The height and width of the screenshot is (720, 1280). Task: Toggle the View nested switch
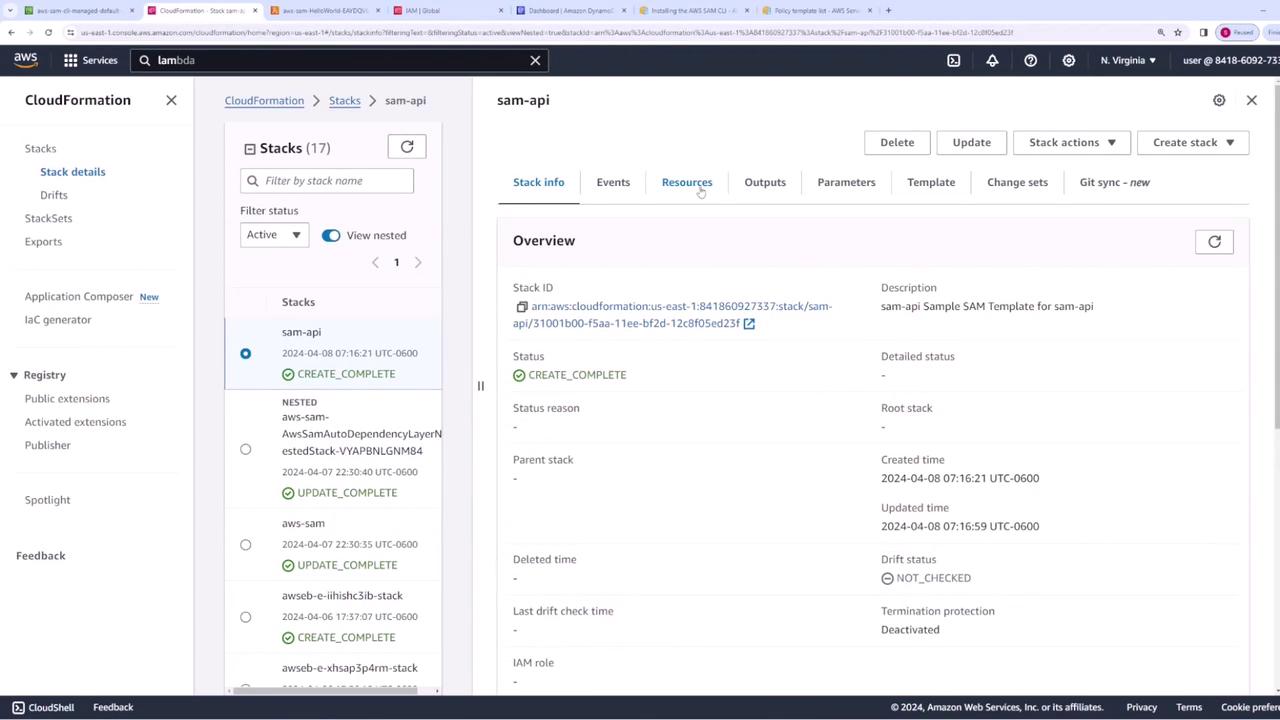click(331, 235)
